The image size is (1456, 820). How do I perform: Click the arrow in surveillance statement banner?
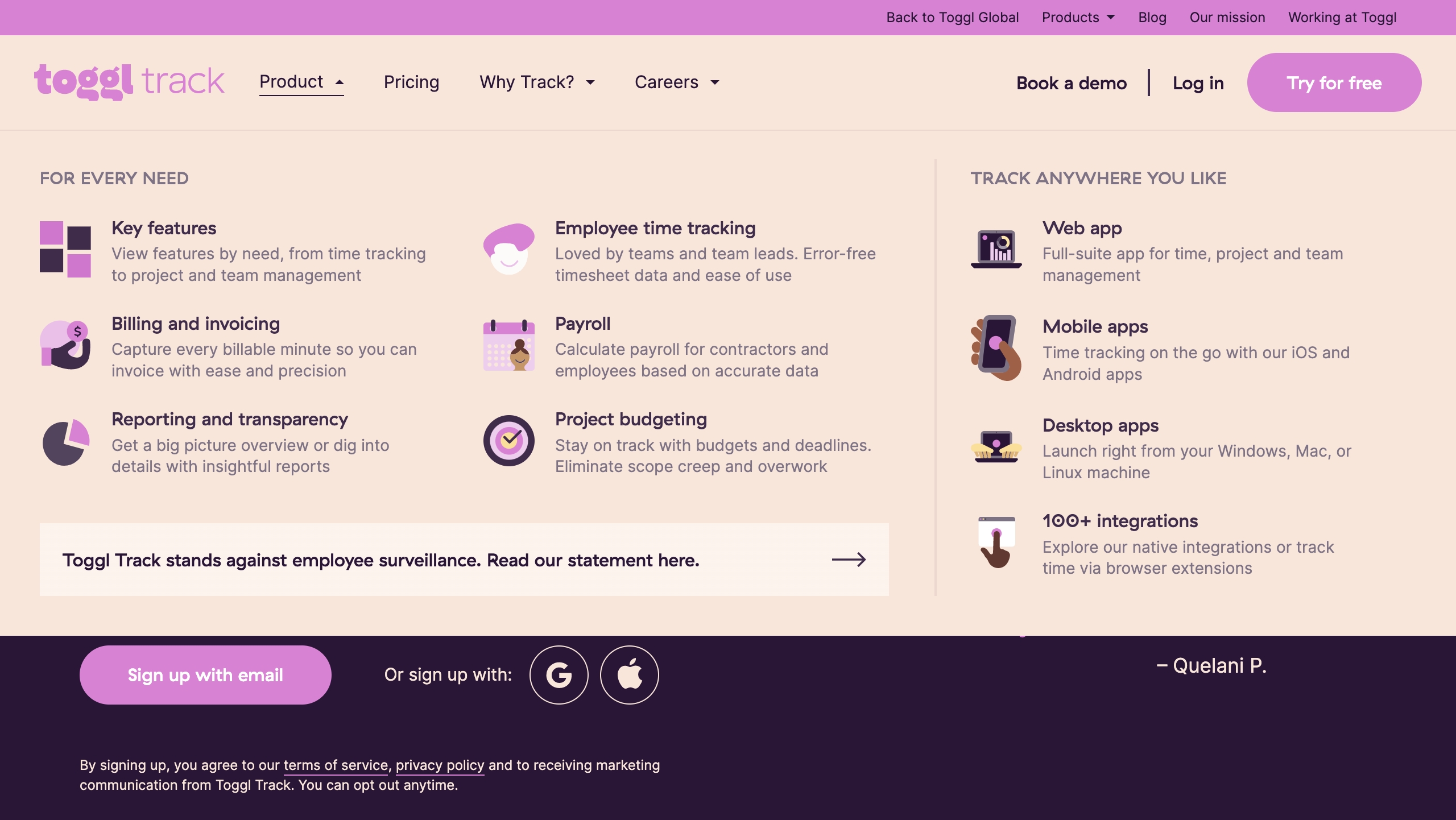(x=849, y=560)
